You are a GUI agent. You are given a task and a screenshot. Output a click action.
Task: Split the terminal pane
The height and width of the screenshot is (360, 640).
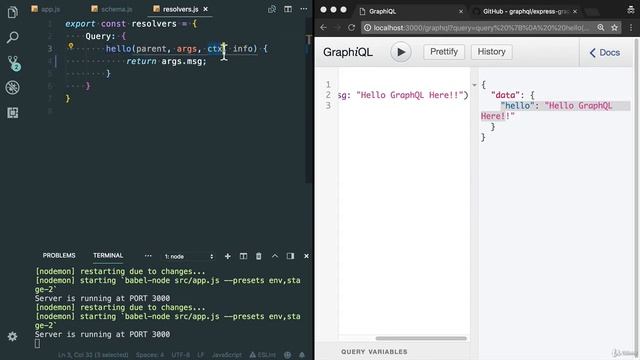[243, 256]
